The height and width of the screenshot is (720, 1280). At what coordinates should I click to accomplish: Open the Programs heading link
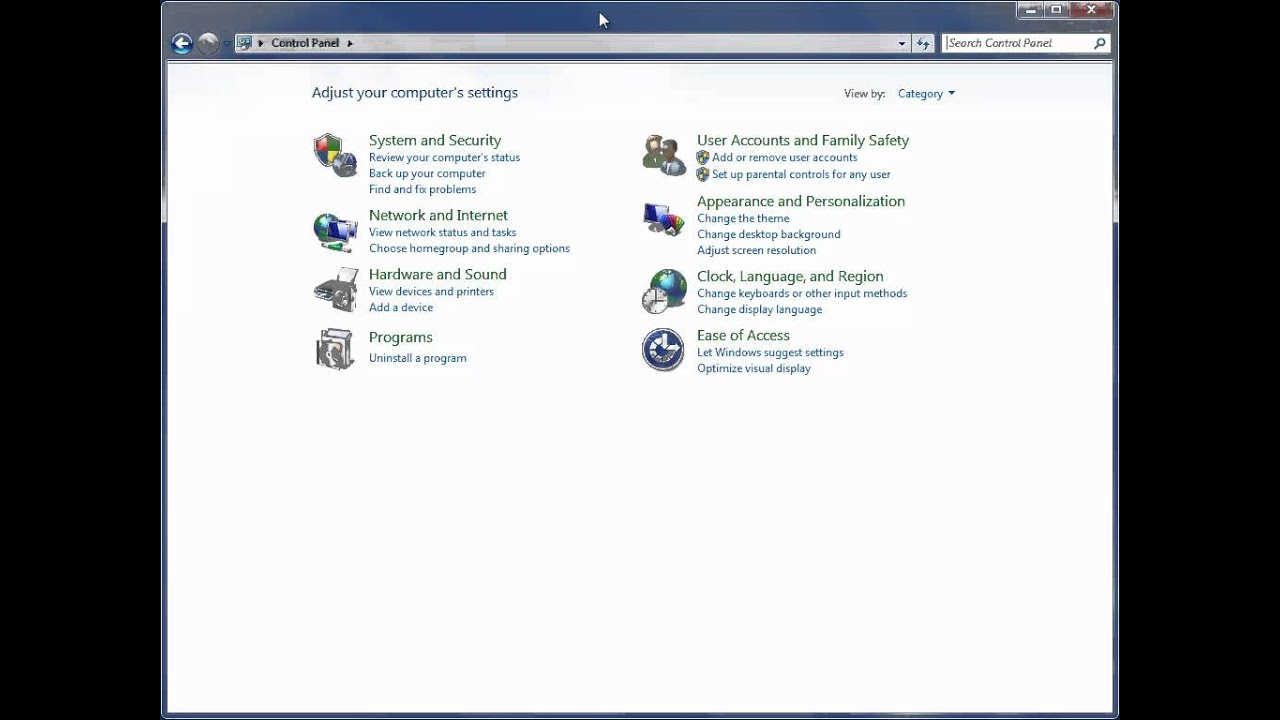400,337
